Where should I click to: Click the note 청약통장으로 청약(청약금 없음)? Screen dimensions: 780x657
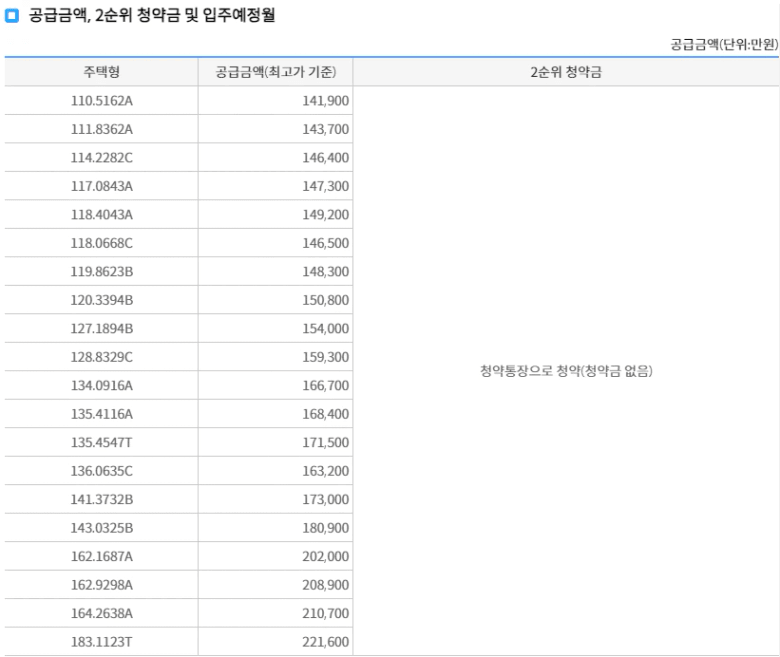566,371
